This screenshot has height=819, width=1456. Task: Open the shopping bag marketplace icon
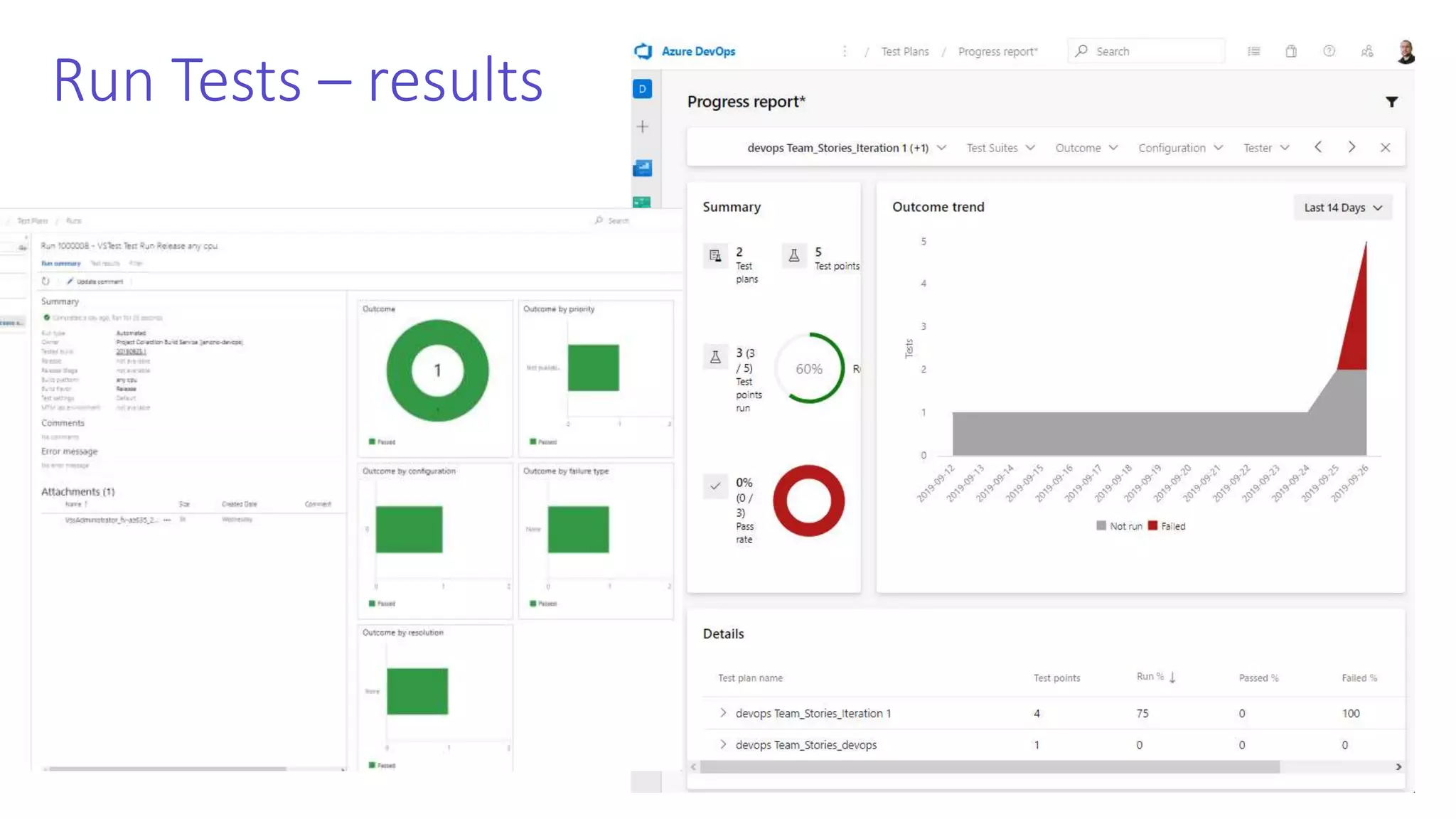(1291, 51)
